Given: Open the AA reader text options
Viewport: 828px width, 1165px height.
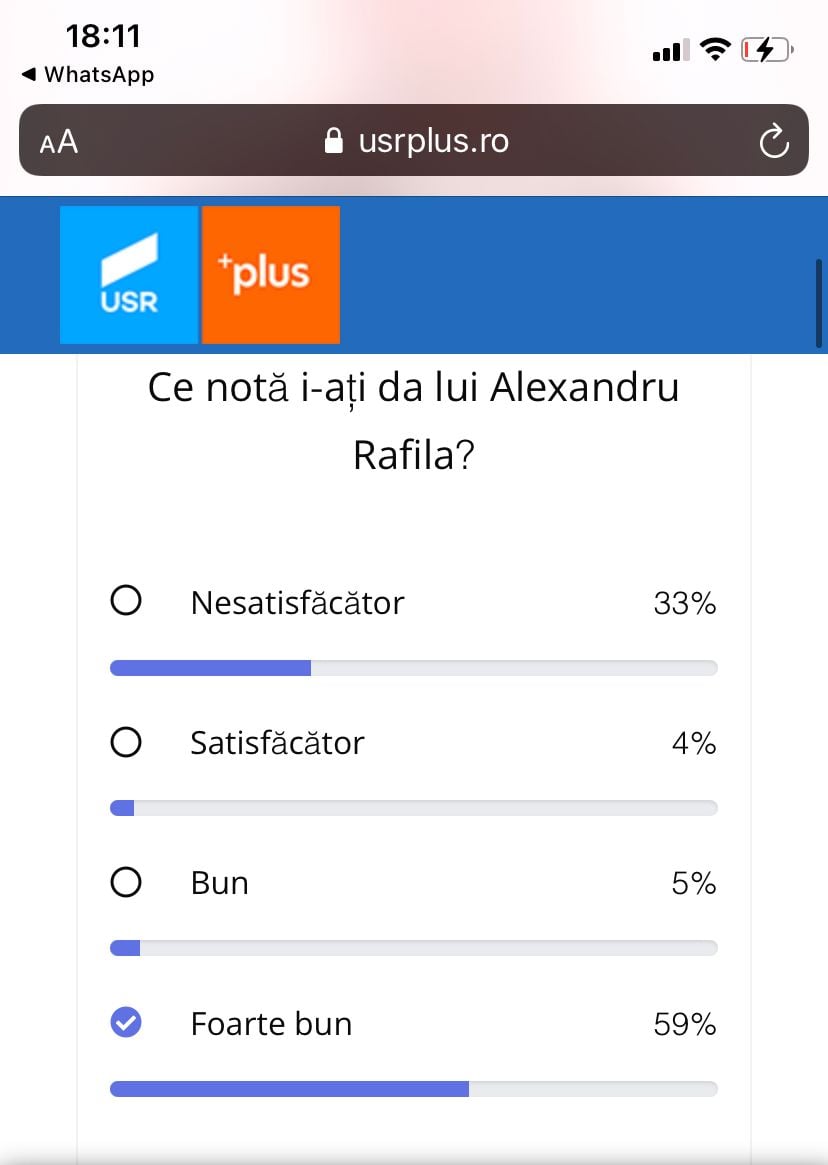Looking at the screenshot, I should [x=59, y=142].
